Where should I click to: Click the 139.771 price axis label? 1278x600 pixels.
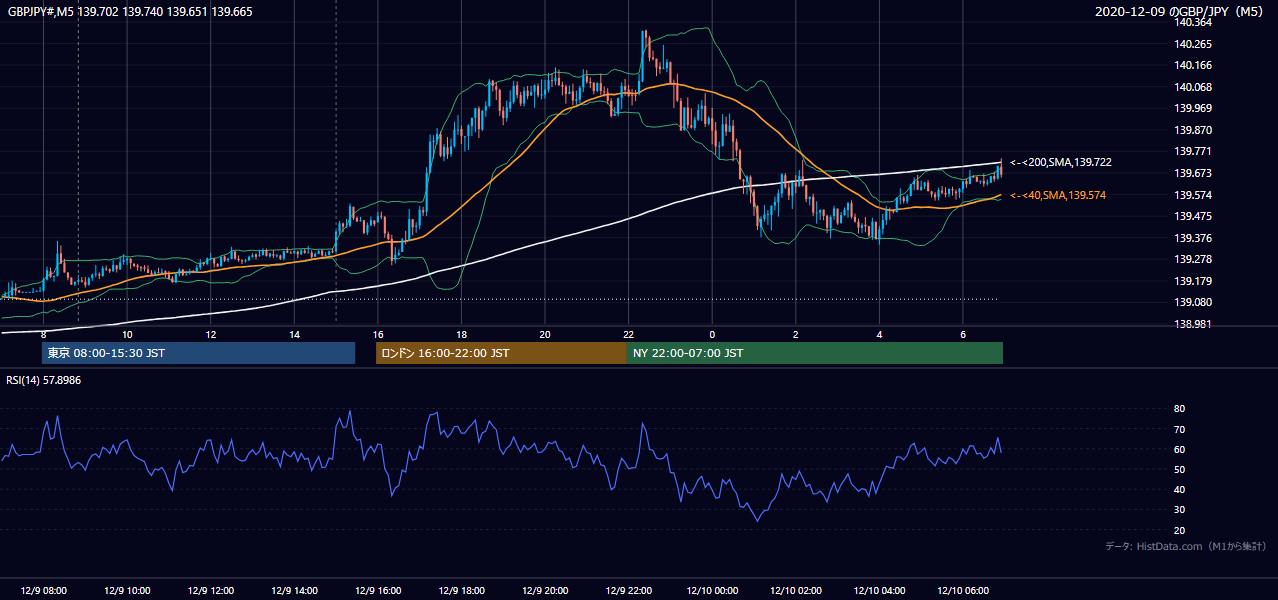[x=1193, y=152]
